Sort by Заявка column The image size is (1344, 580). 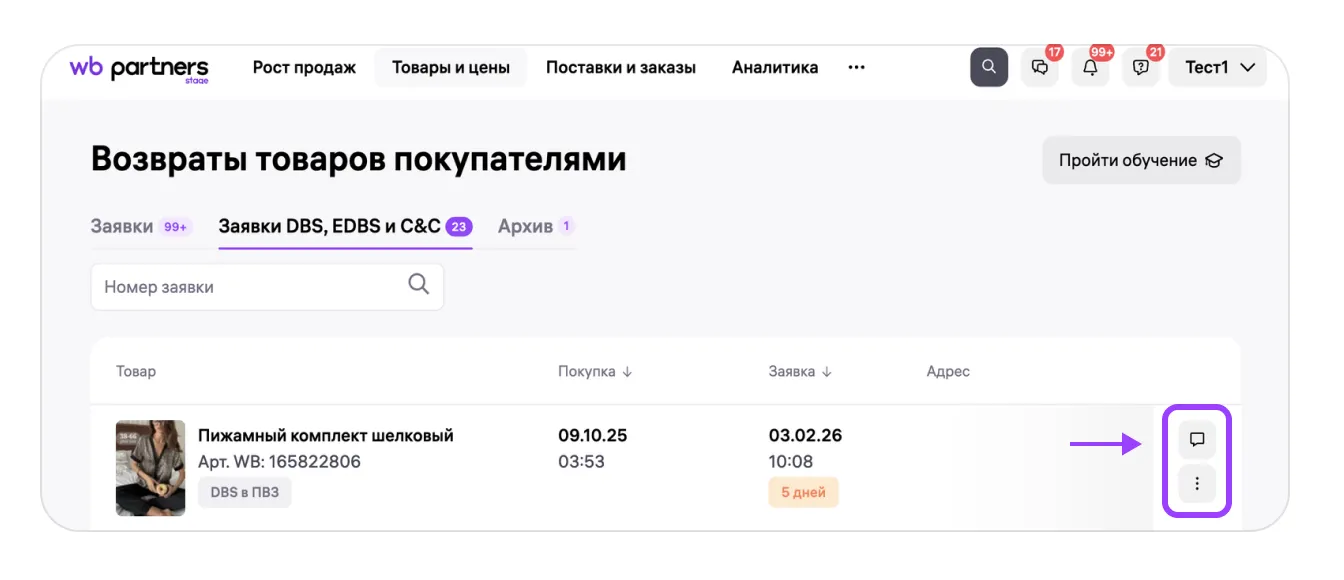tap(800, 371)
